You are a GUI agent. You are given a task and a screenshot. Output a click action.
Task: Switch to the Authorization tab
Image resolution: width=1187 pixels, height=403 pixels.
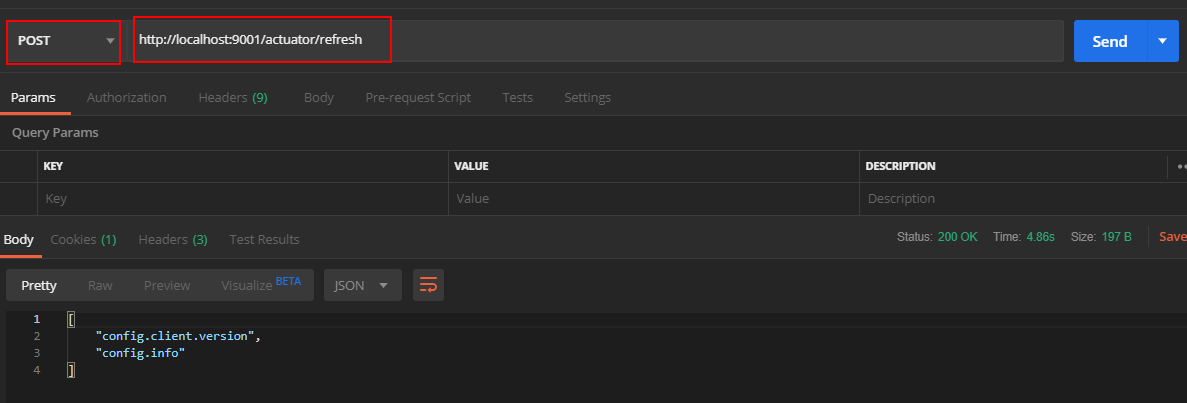(x=126, y=97)
